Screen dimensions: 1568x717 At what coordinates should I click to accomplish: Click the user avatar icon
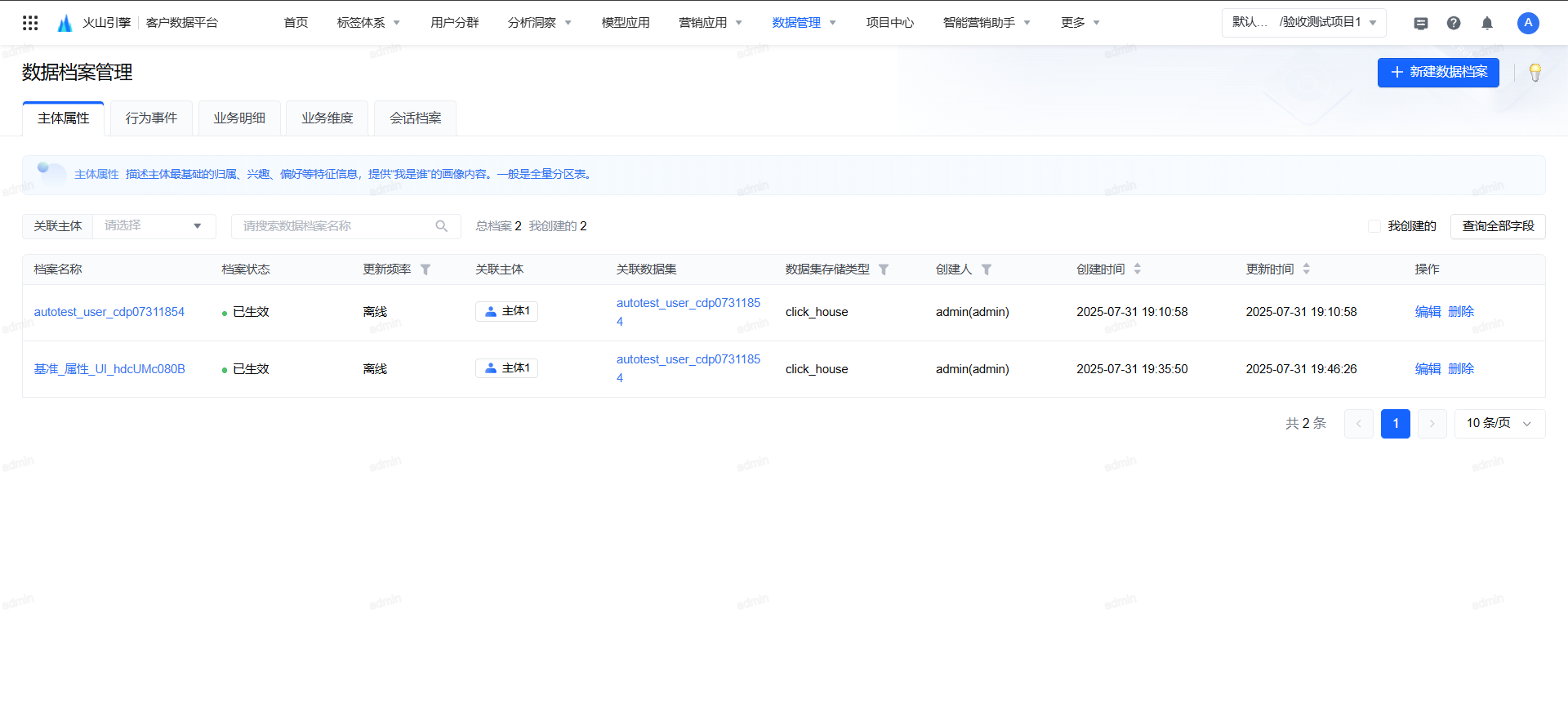pos(1528,23)
